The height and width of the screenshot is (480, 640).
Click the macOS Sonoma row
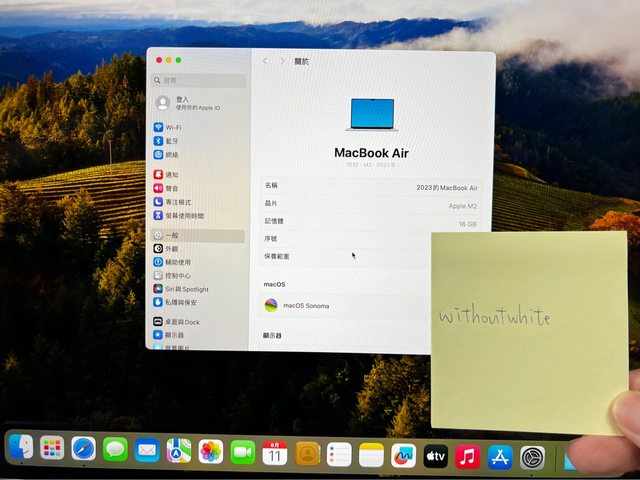point(340,305)
